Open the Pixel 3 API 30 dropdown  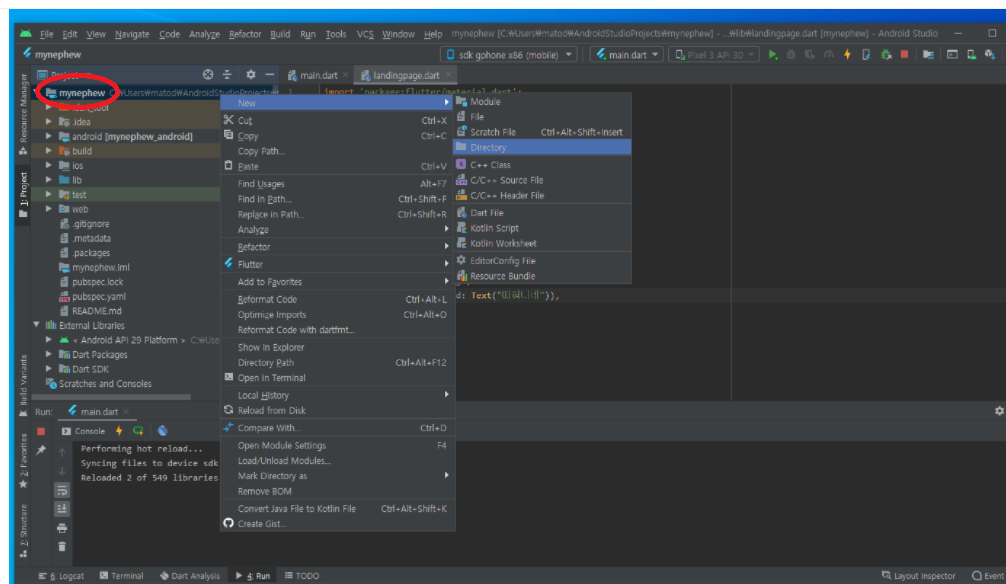tap(713, 55)
